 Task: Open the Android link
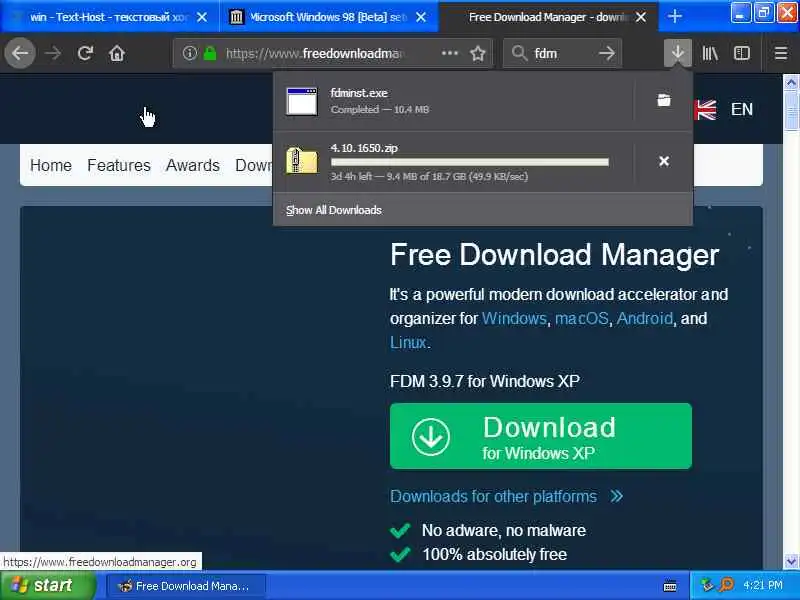point(645,318)
